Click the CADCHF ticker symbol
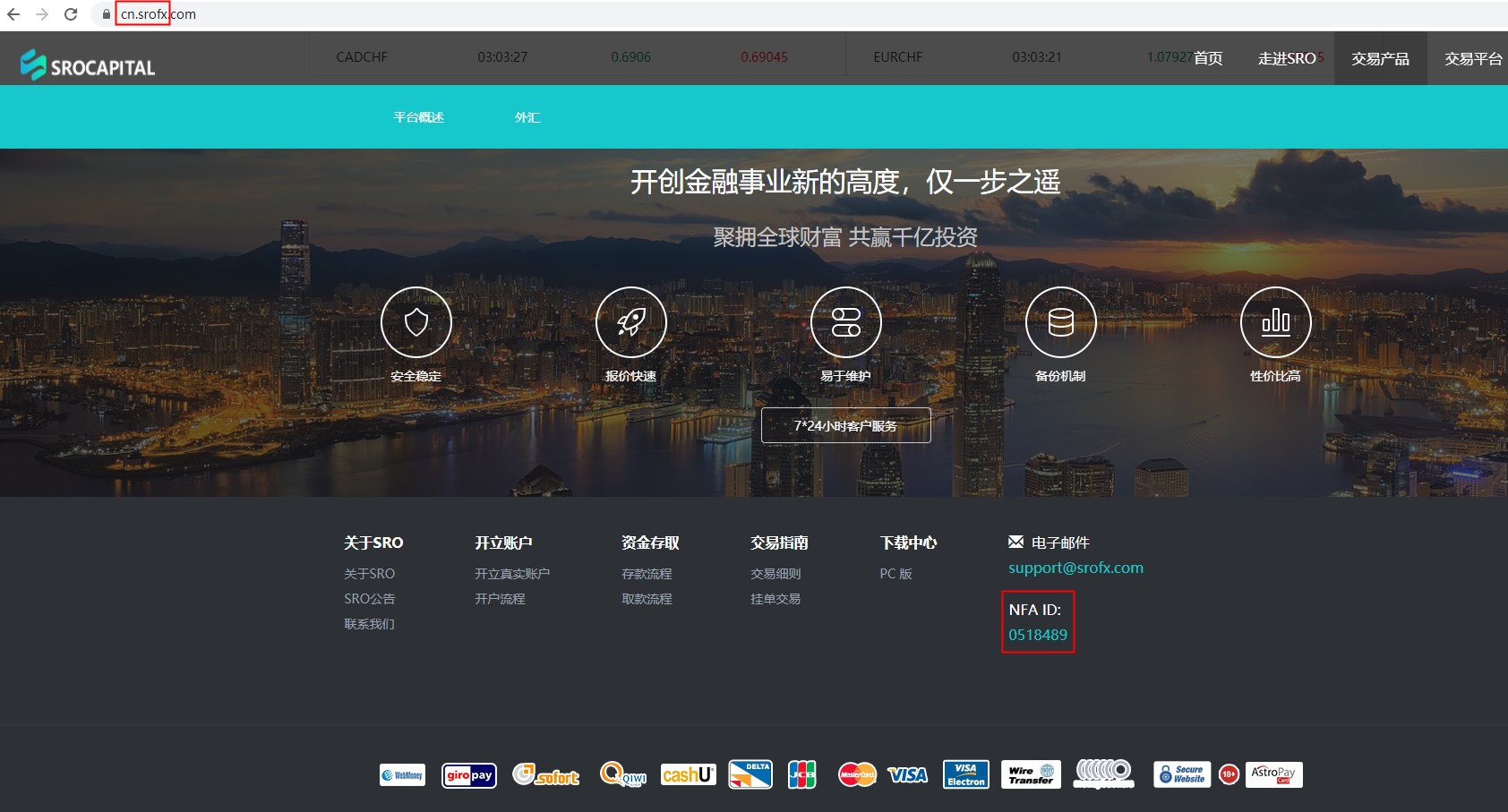 pyautogui.click(x=362, y=57)
